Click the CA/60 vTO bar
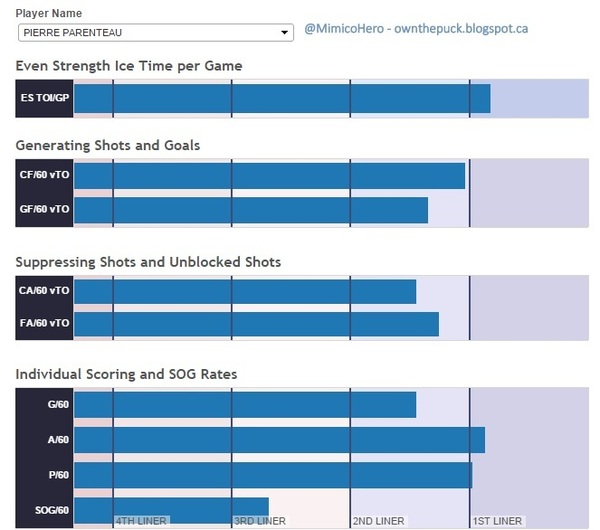The width and height of the screenshot is (600, 530). pos(245,291)
